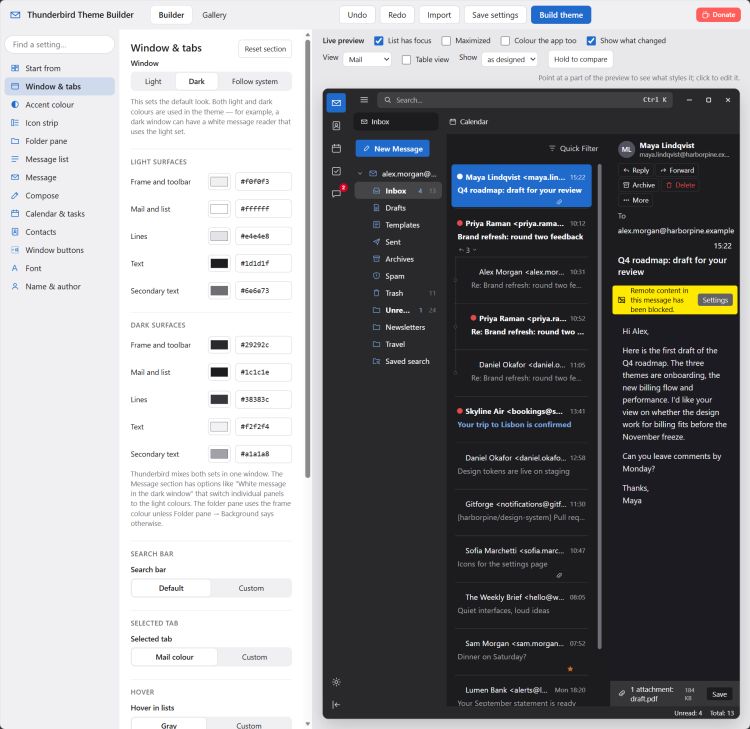Click the Hold to compare button
The width and height of the screenshot is (750, 729).
[x=580, y=59]
